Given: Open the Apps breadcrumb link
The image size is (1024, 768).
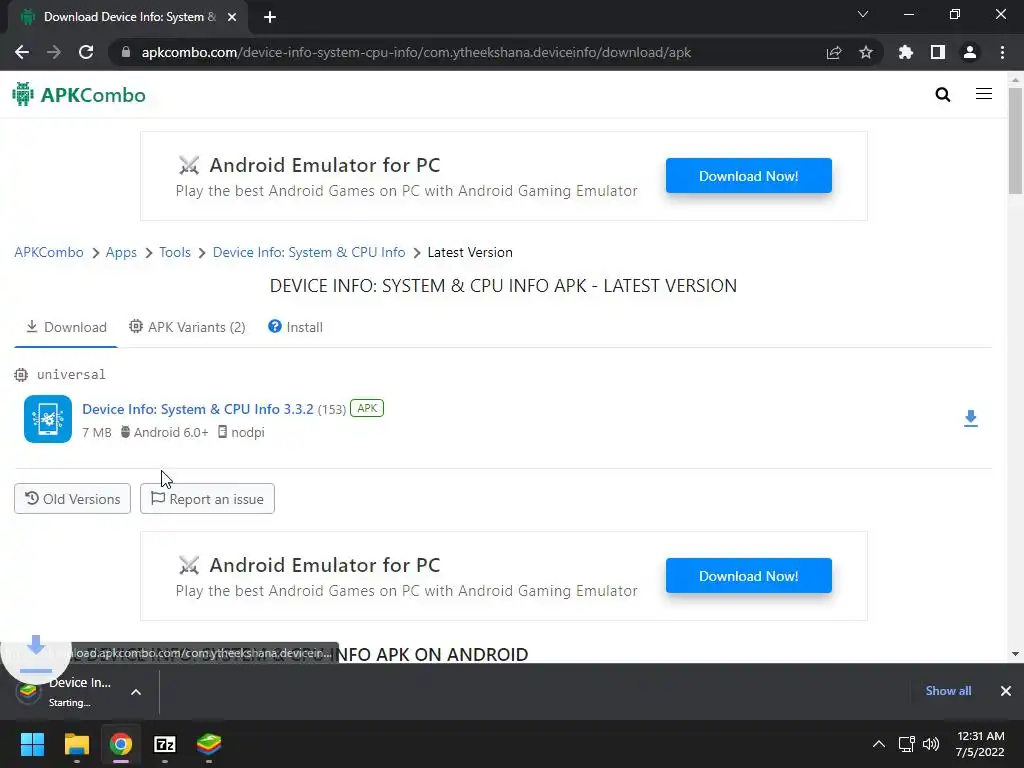Looking at the screenshot, I should pyautogui.click(x=121, y=252).
